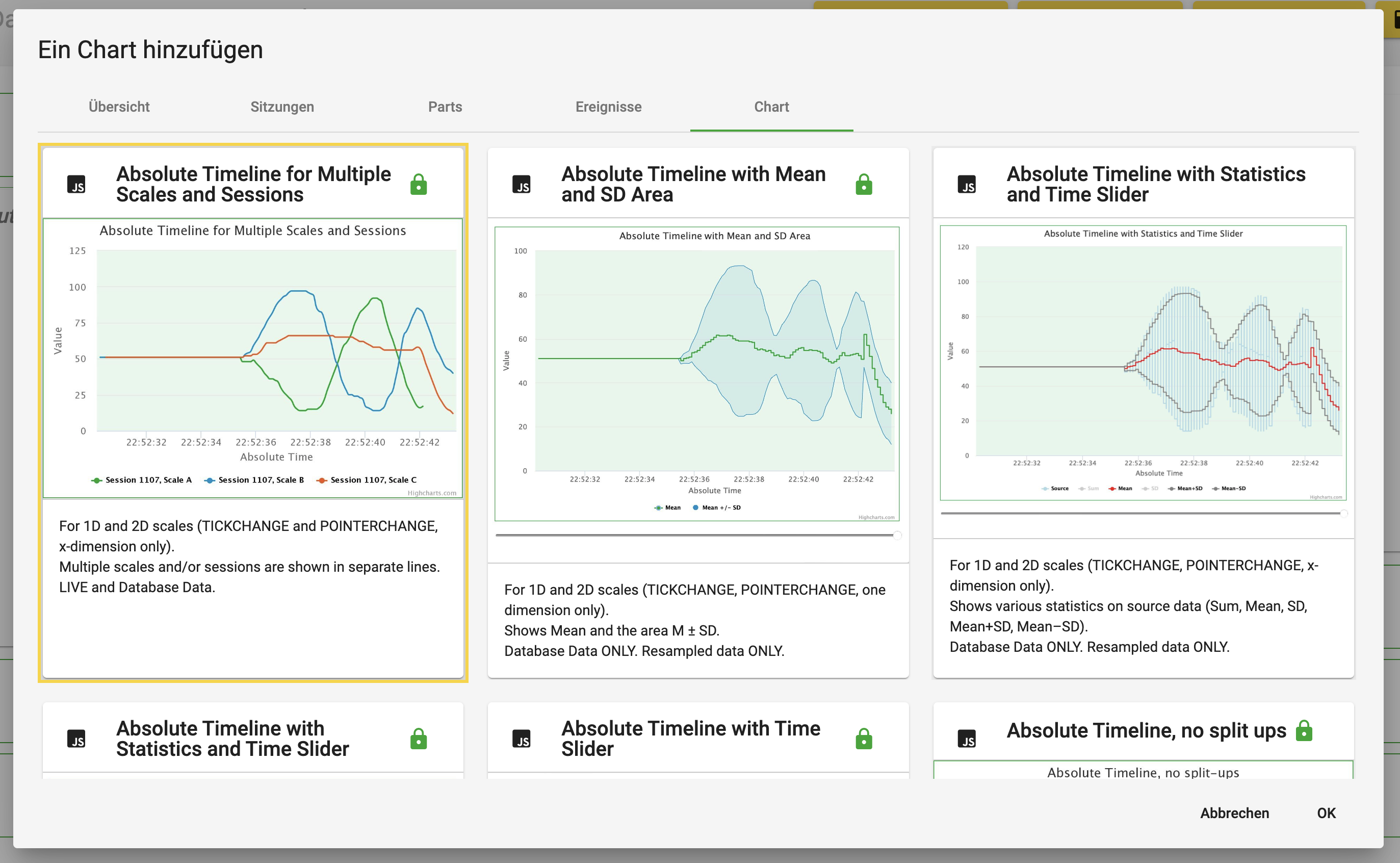
Task: Toggle Session 1107, Scale C legend entry
Action: coord(366,480)
